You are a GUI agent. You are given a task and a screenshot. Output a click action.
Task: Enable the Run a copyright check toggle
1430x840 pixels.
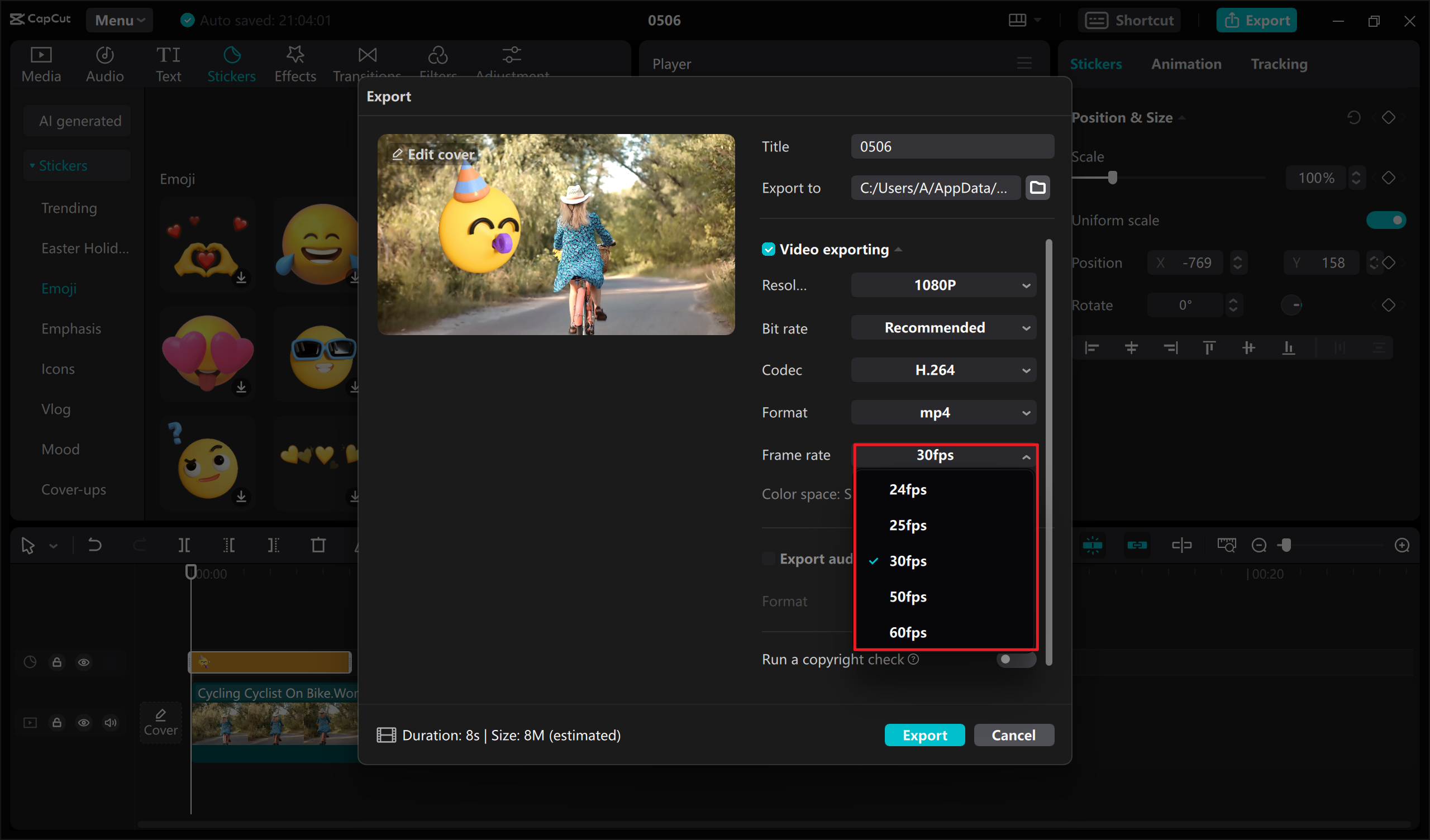[1016, 660]
